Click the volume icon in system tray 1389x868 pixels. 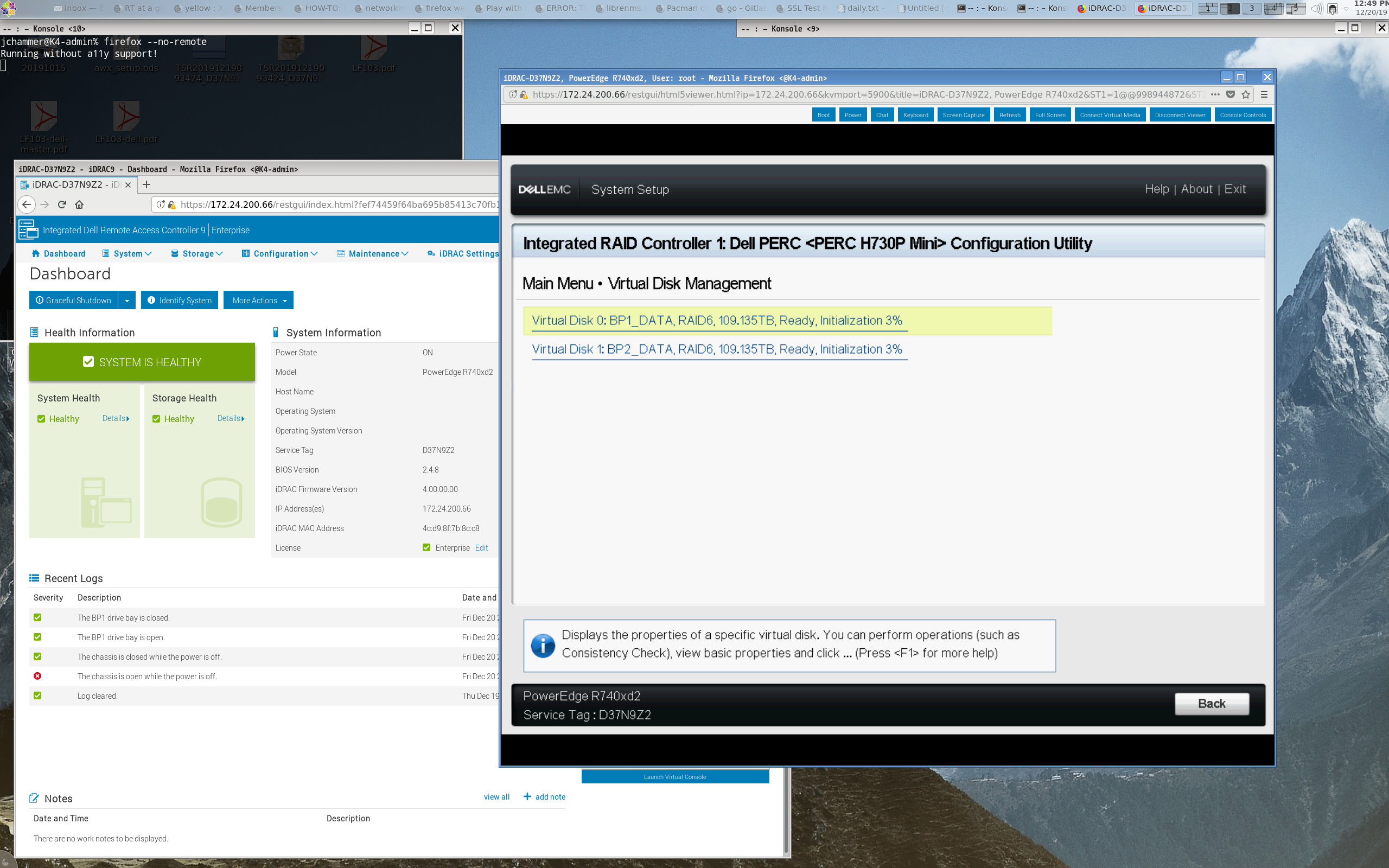point(1317,8)
